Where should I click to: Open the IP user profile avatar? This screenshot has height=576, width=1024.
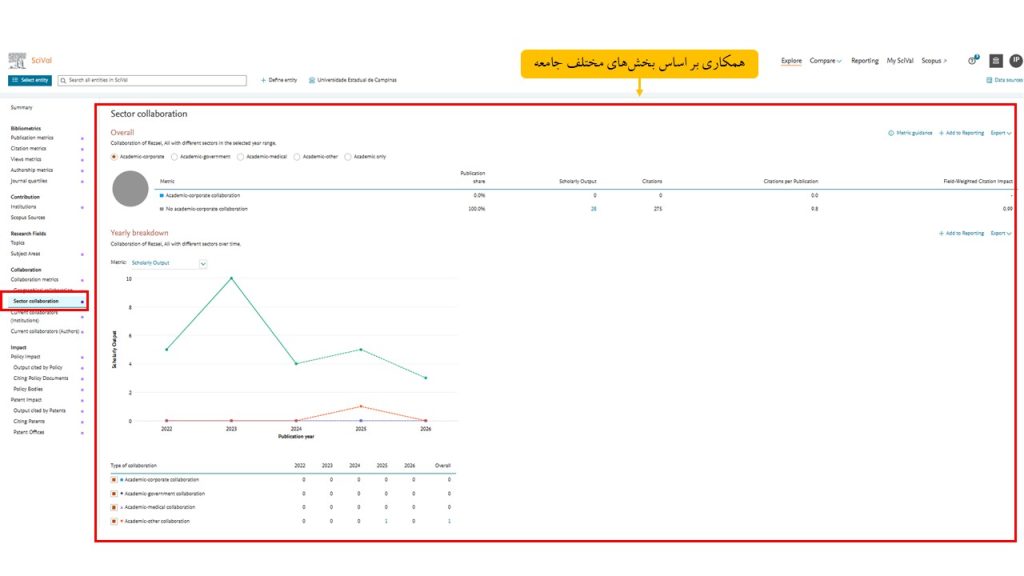pyautogui.click(x=1016, y=61)
